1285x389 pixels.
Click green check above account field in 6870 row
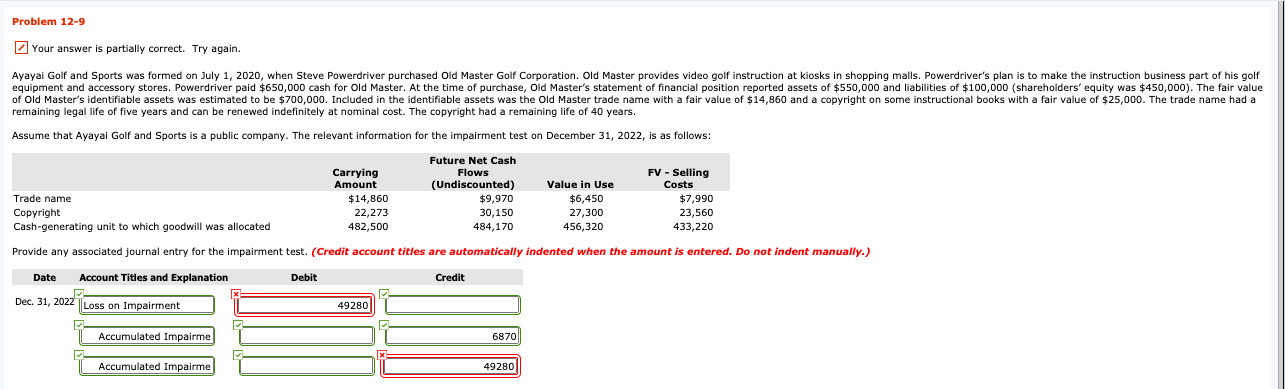pyautogui.click(x=79, y=324)
